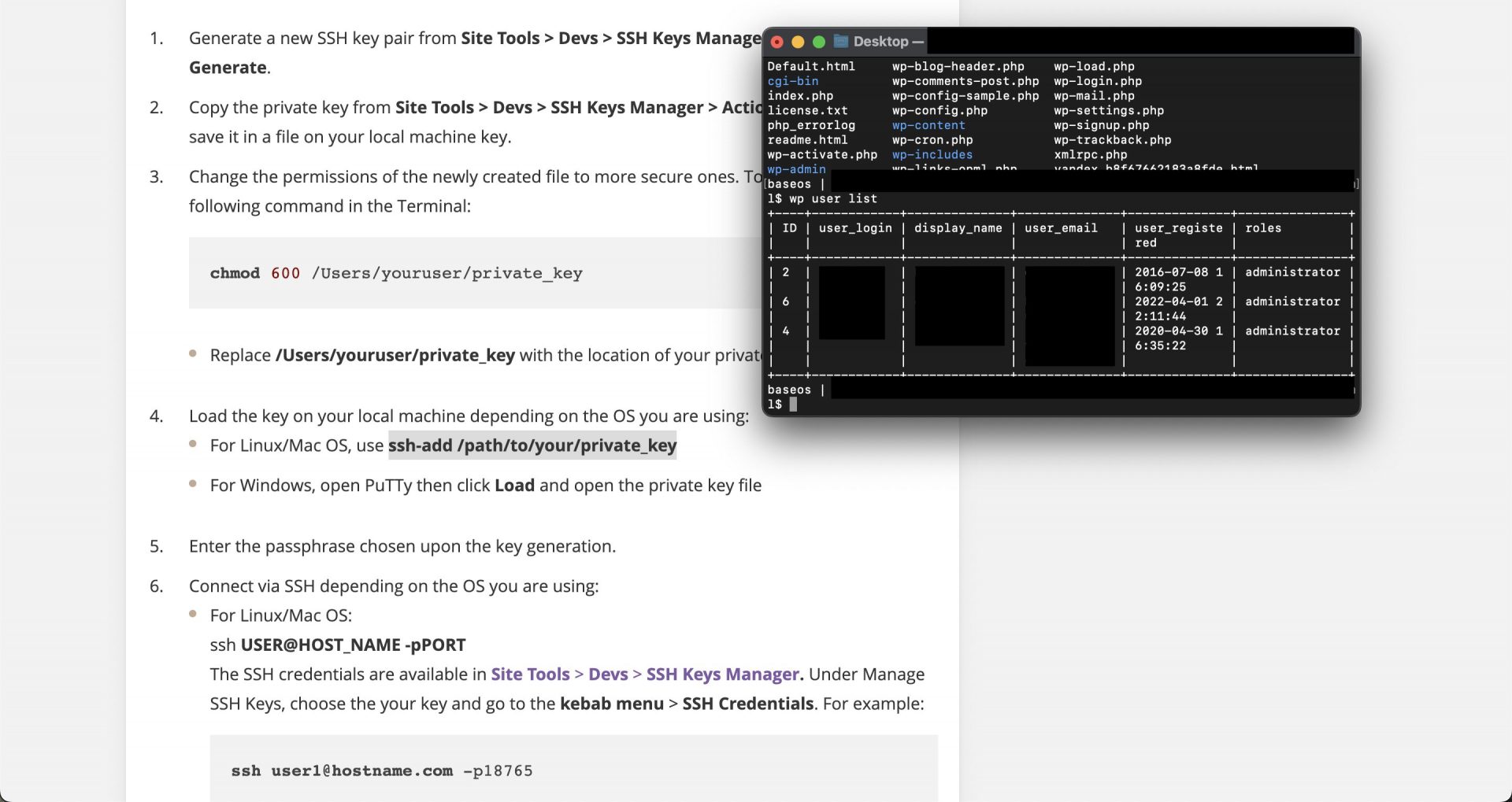Click 'wp-config.php' in the terminal listing
The width and height of the screenshot is (1512, 802).
point(939,110)
